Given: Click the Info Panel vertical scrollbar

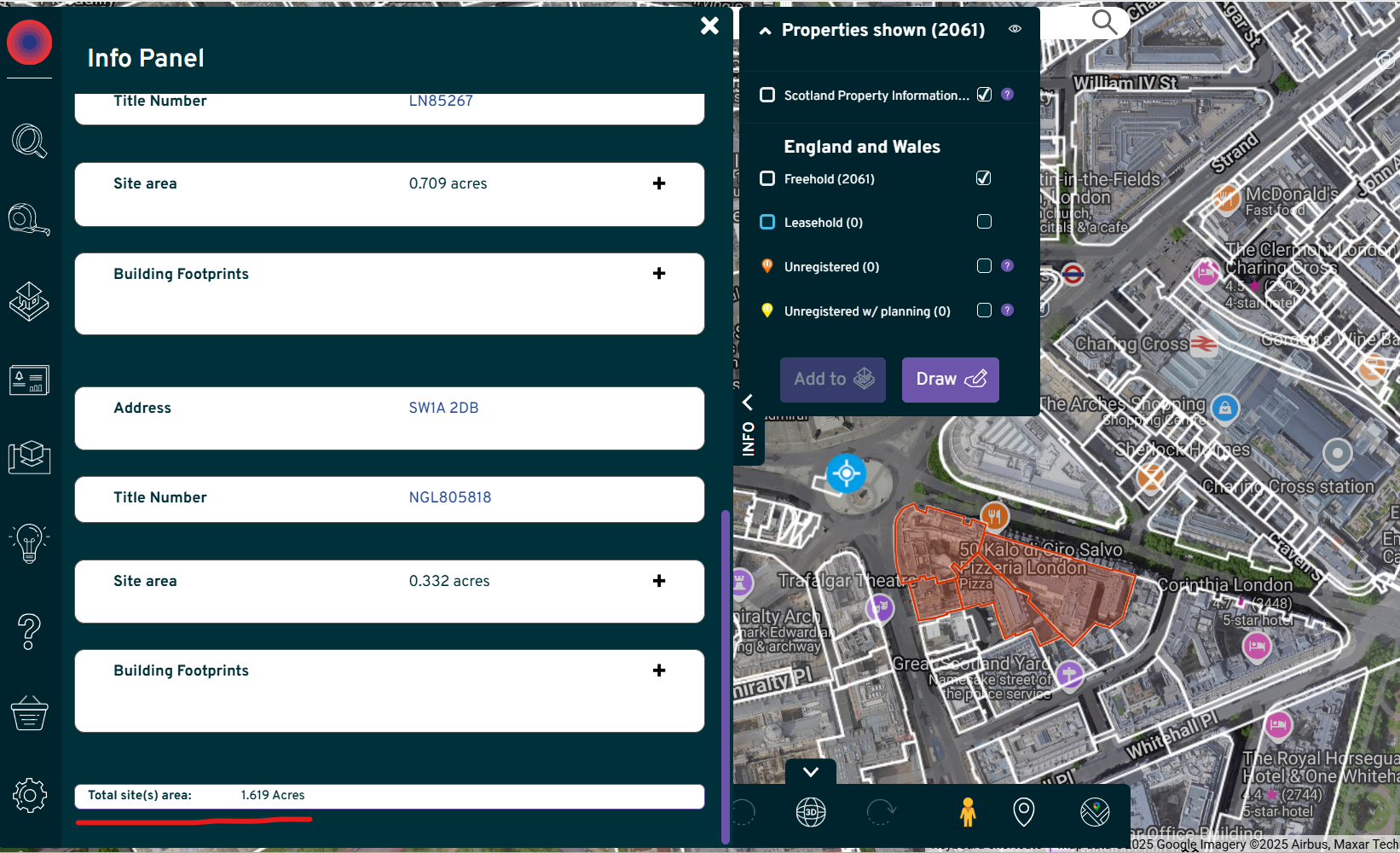Looking at the screenshot, I should [726, 676].
